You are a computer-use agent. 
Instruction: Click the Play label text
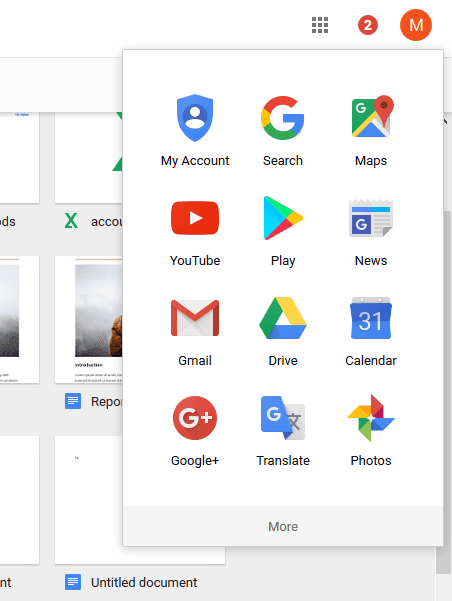283,261
